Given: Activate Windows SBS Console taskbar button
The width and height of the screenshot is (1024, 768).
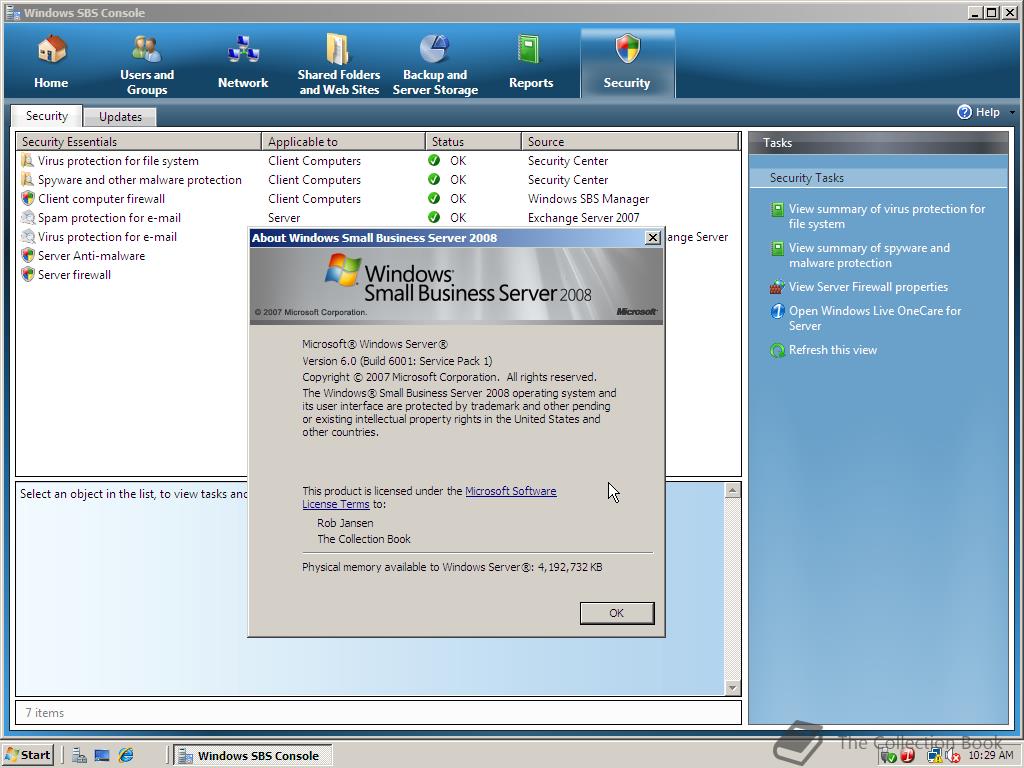Looking at the screenshot, I should click(253, 756).
